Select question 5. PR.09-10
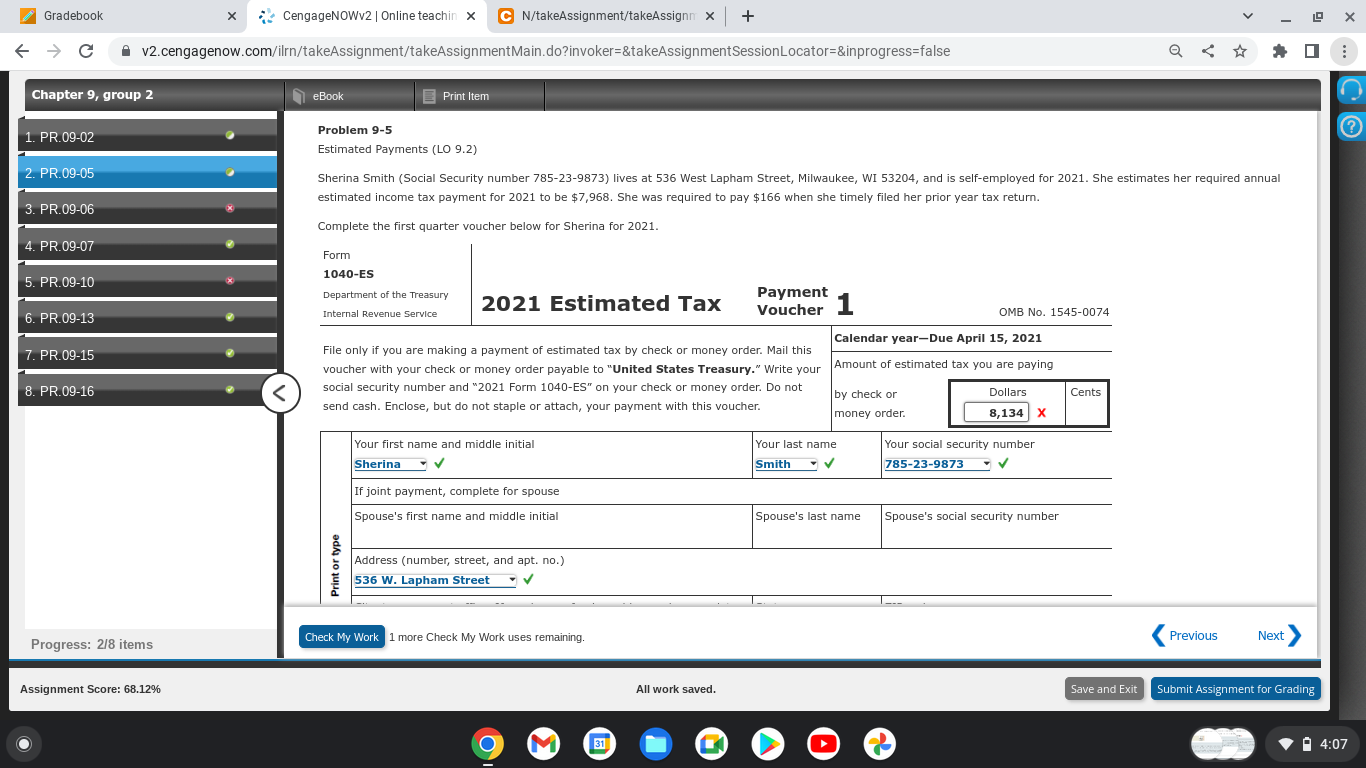 click(147, 282)
